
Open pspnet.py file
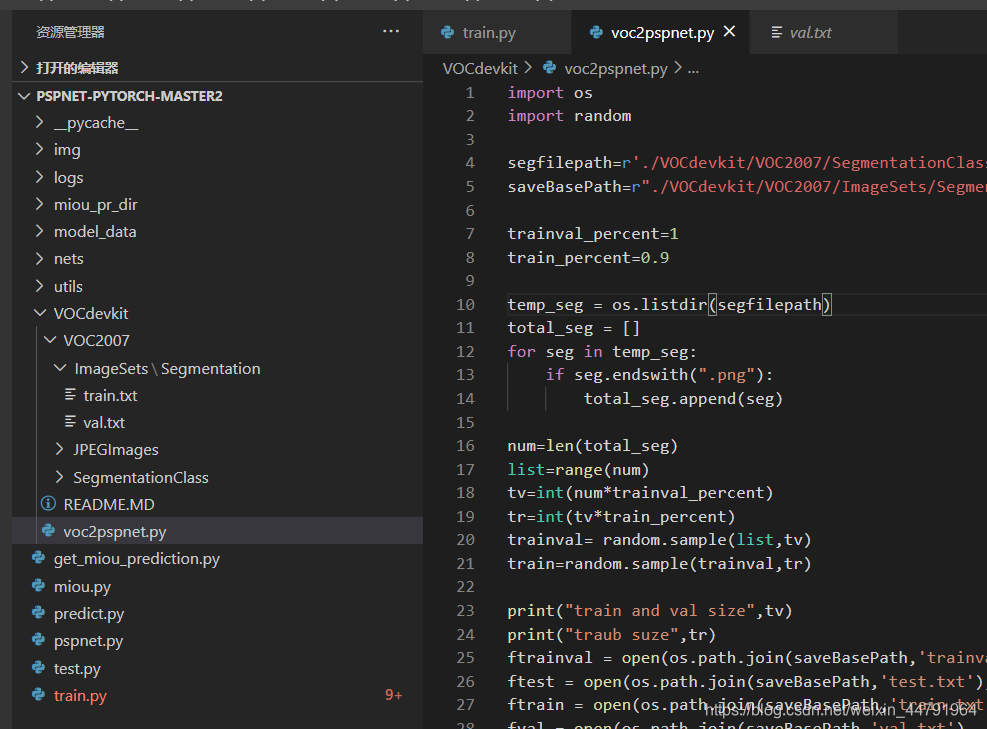[x=88, y=641]
